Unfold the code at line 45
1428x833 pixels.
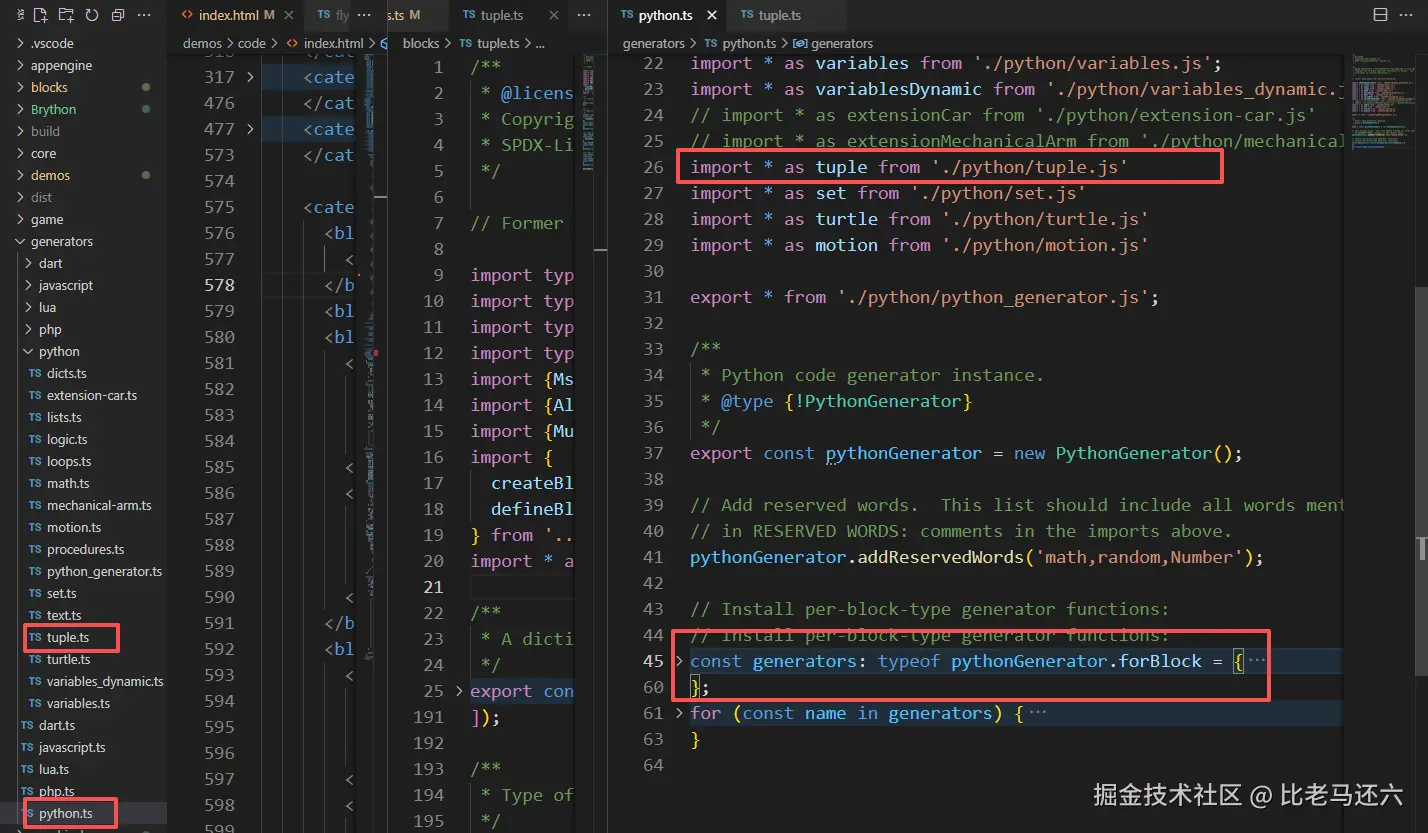[x=680, y=661]
